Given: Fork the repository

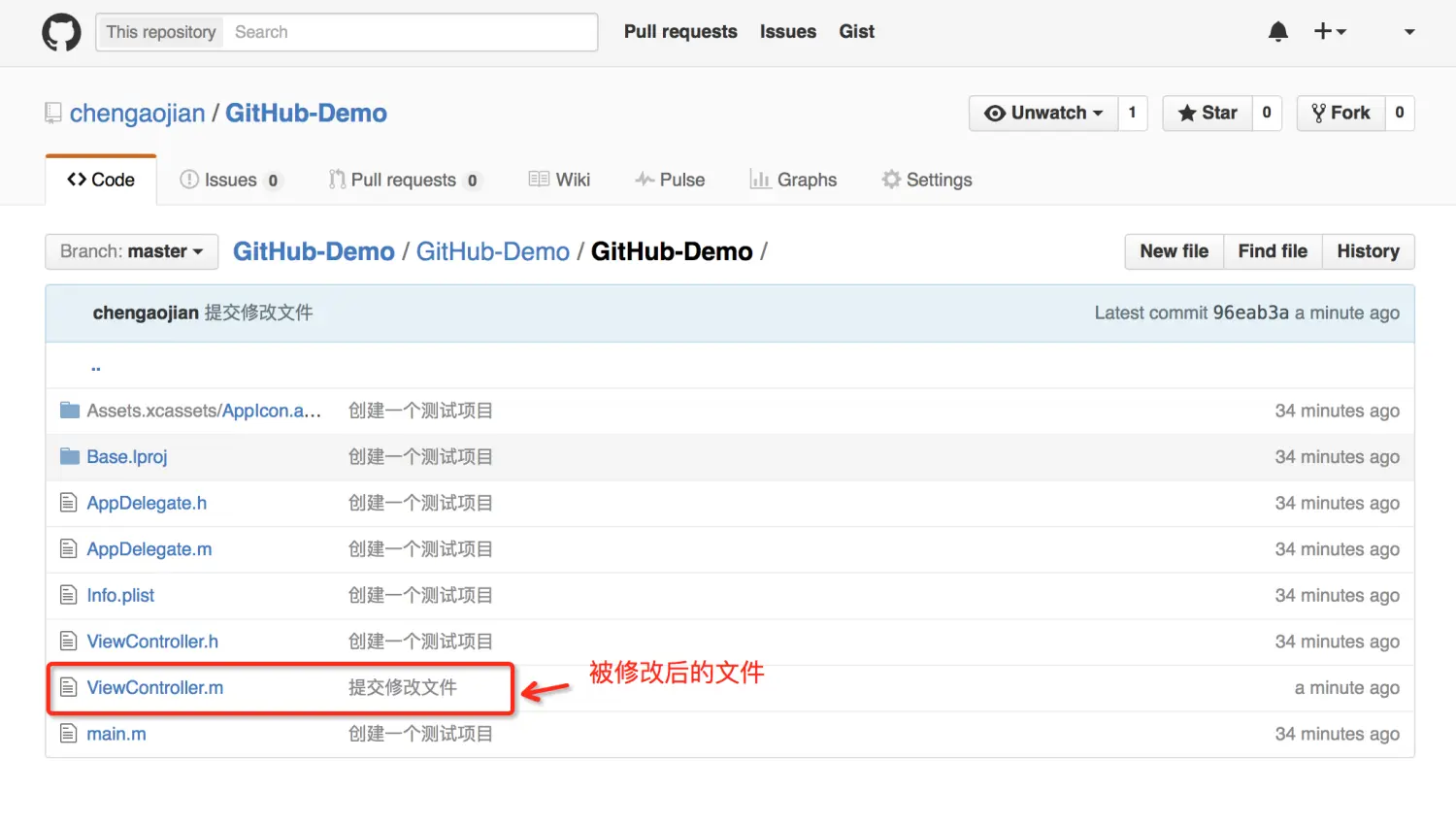Looking at the screenshot, I should [1340, 113].
